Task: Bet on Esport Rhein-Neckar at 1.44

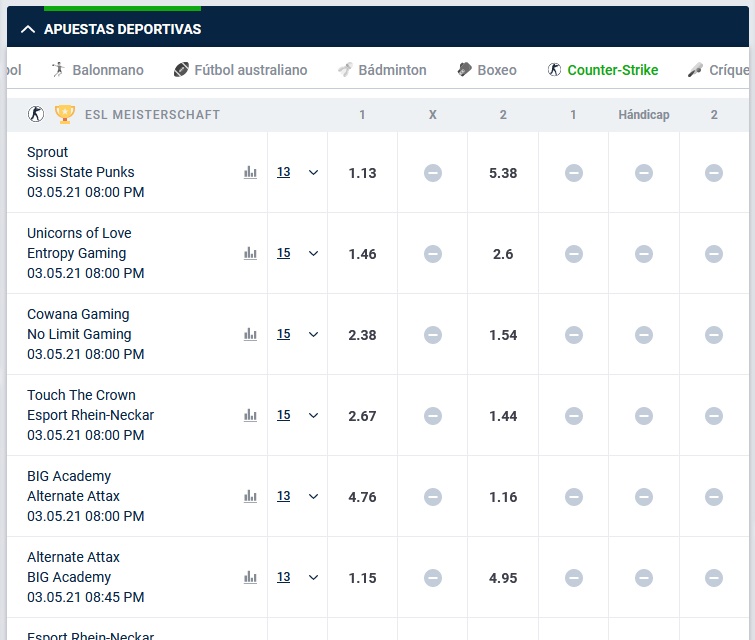Action: (503, 416)
